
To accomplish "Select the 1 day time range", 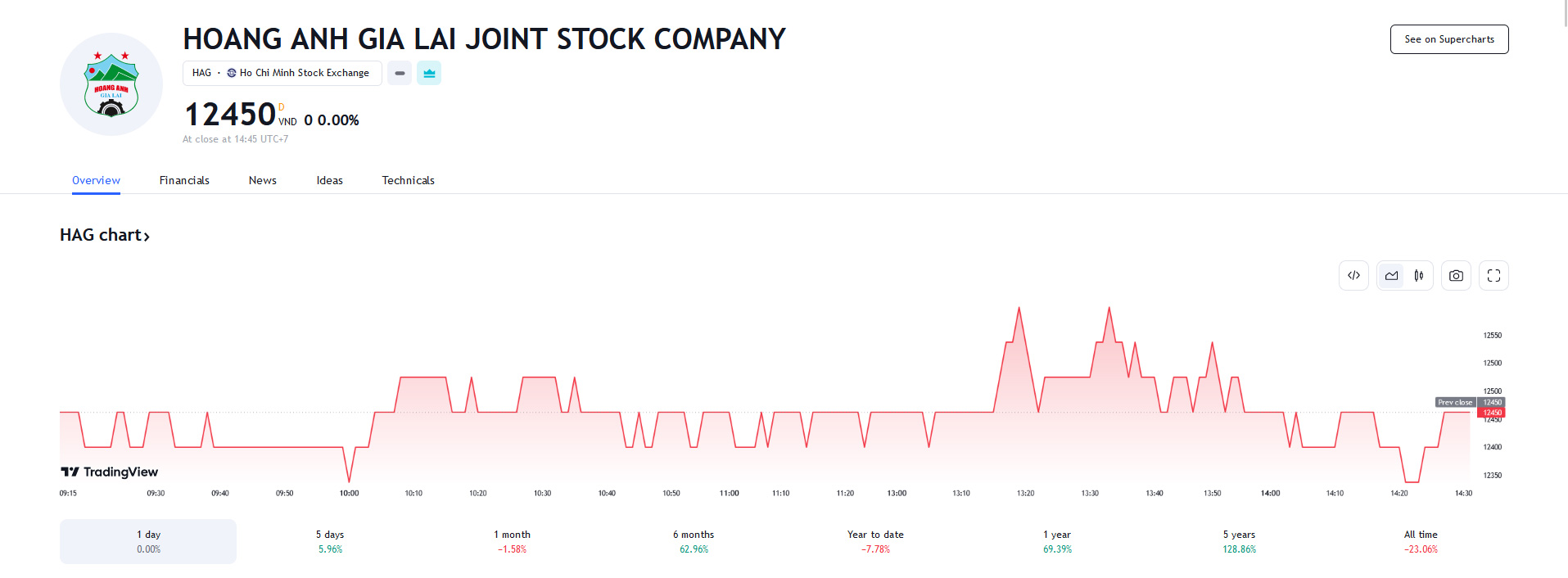I will coord(148,541).
